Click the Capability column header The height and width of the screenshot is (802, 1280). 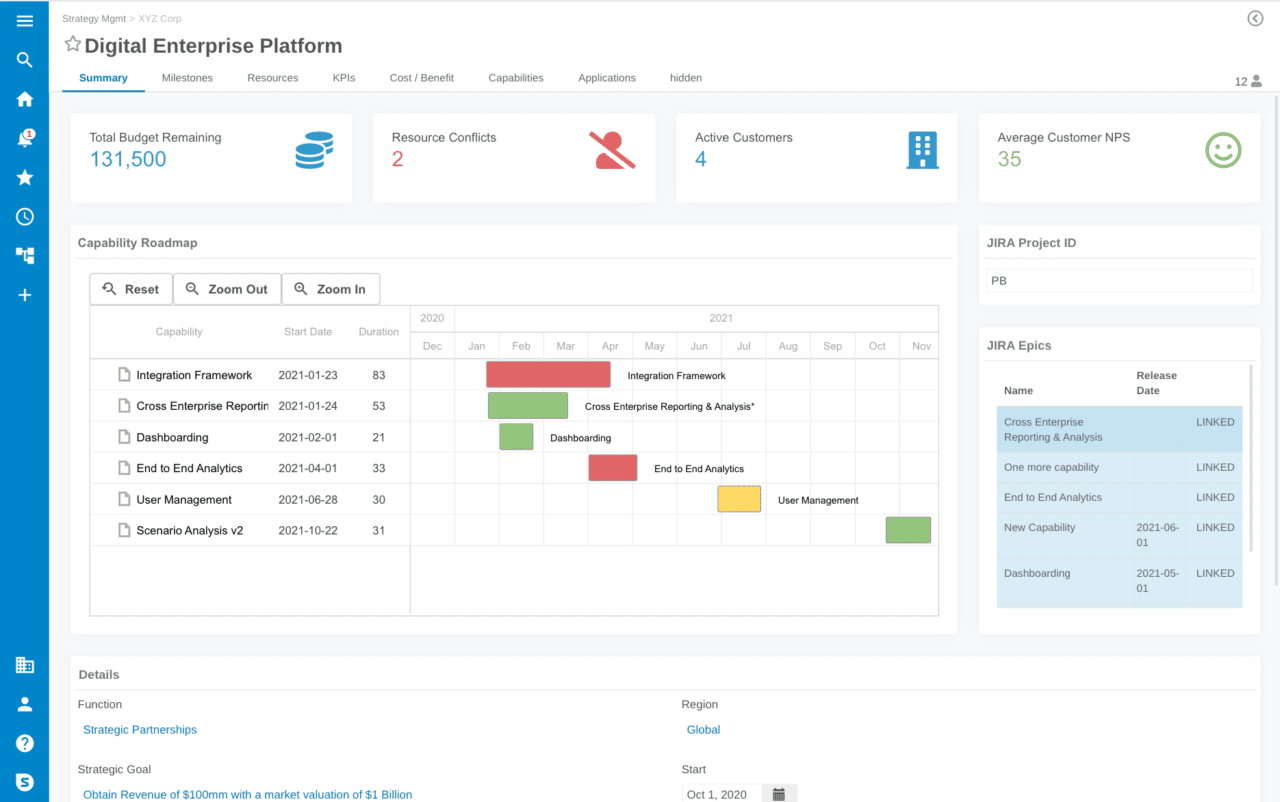[x=179, y=332]
